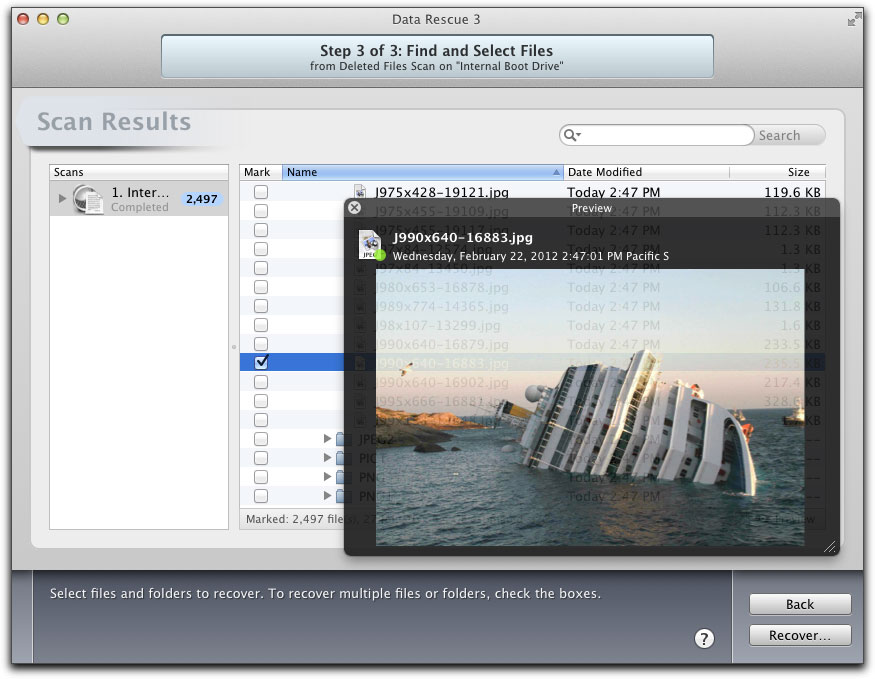
Task: Click the search magnifier icon
Action: [x=571, y=136]
